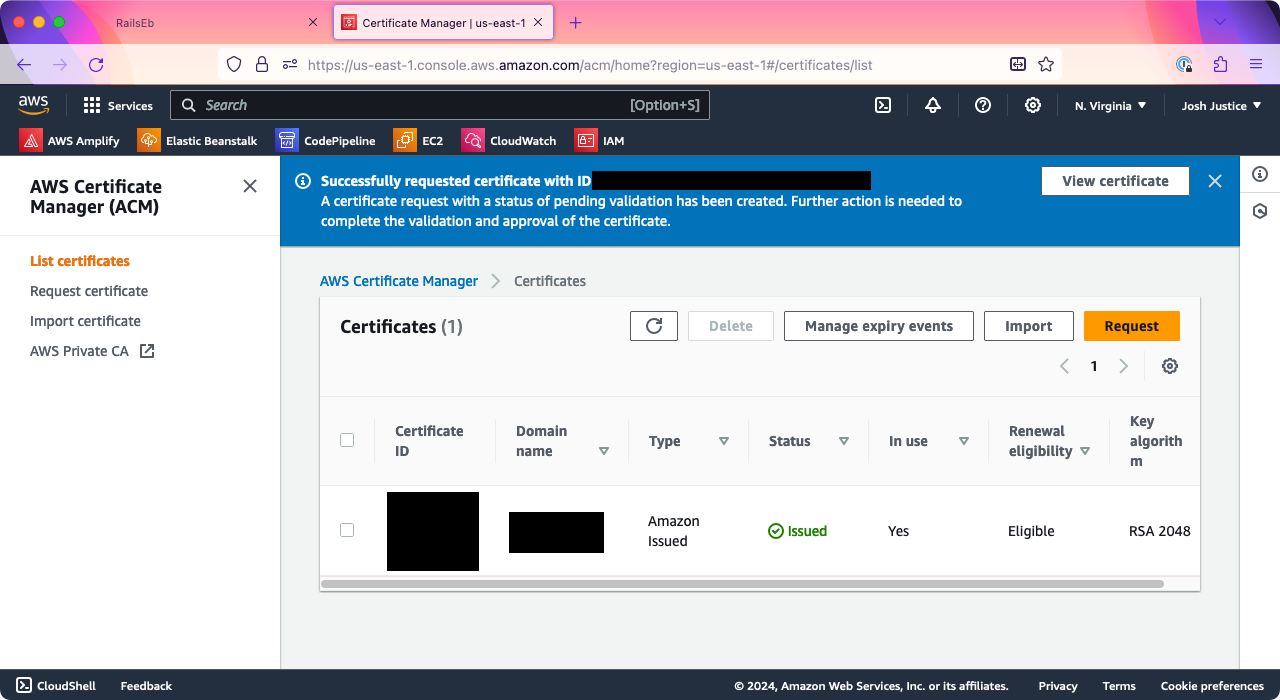Open a new browser tab
Screen dimensions: 1280x700
click(575, 22)
